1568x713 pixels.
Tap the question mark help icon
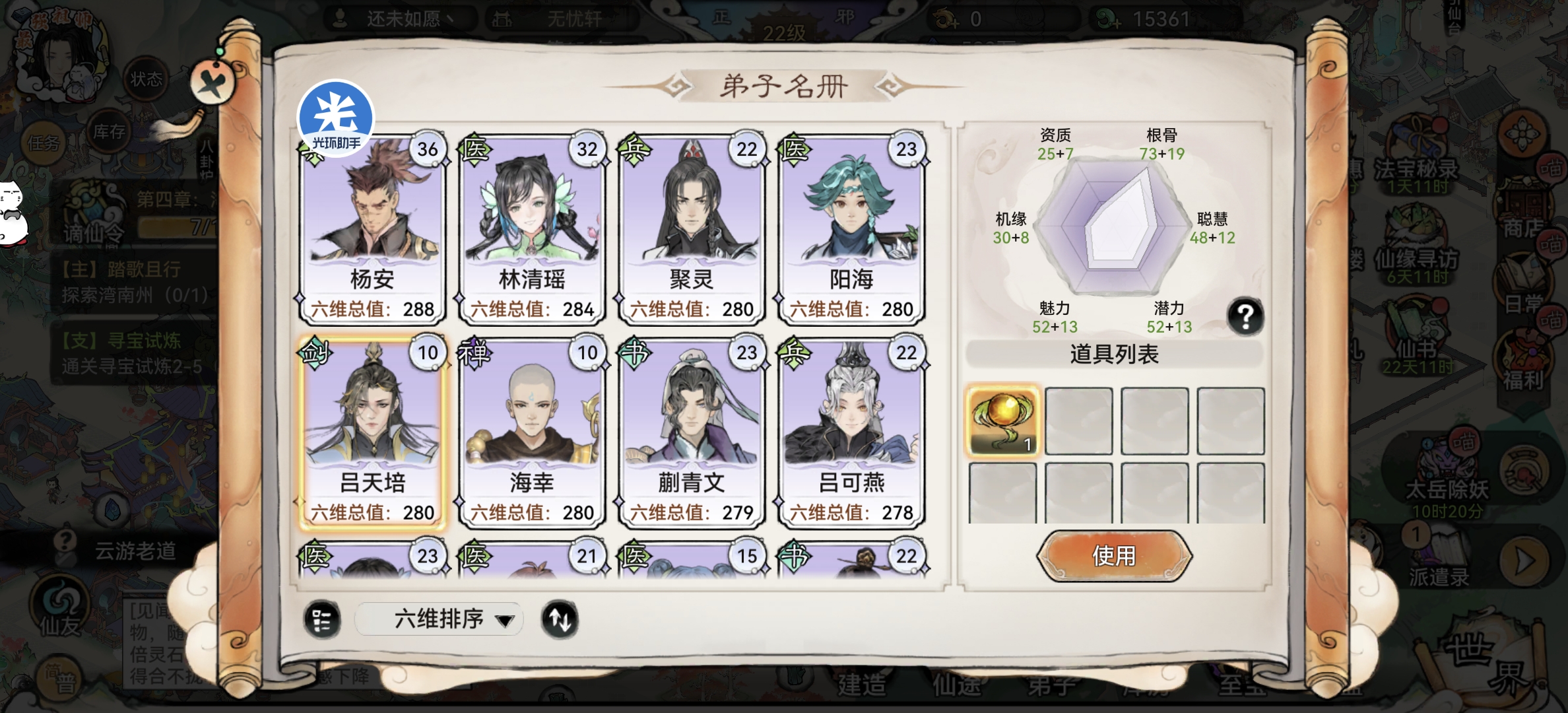(1245, 317)
